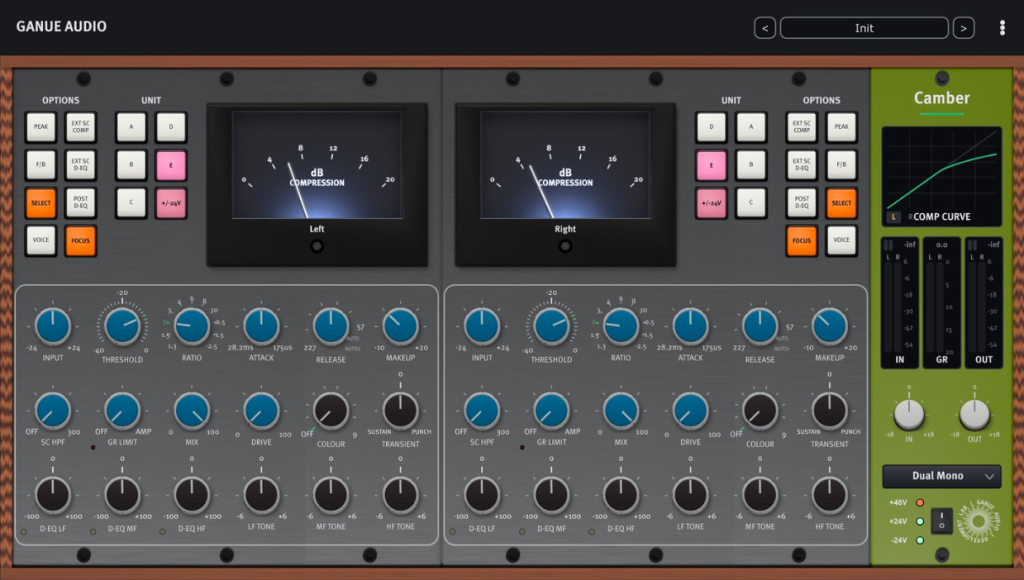Screen dimensions: 1024x580
Task: Toggle VOICE option on the left channel
Action: coord(40,240)
